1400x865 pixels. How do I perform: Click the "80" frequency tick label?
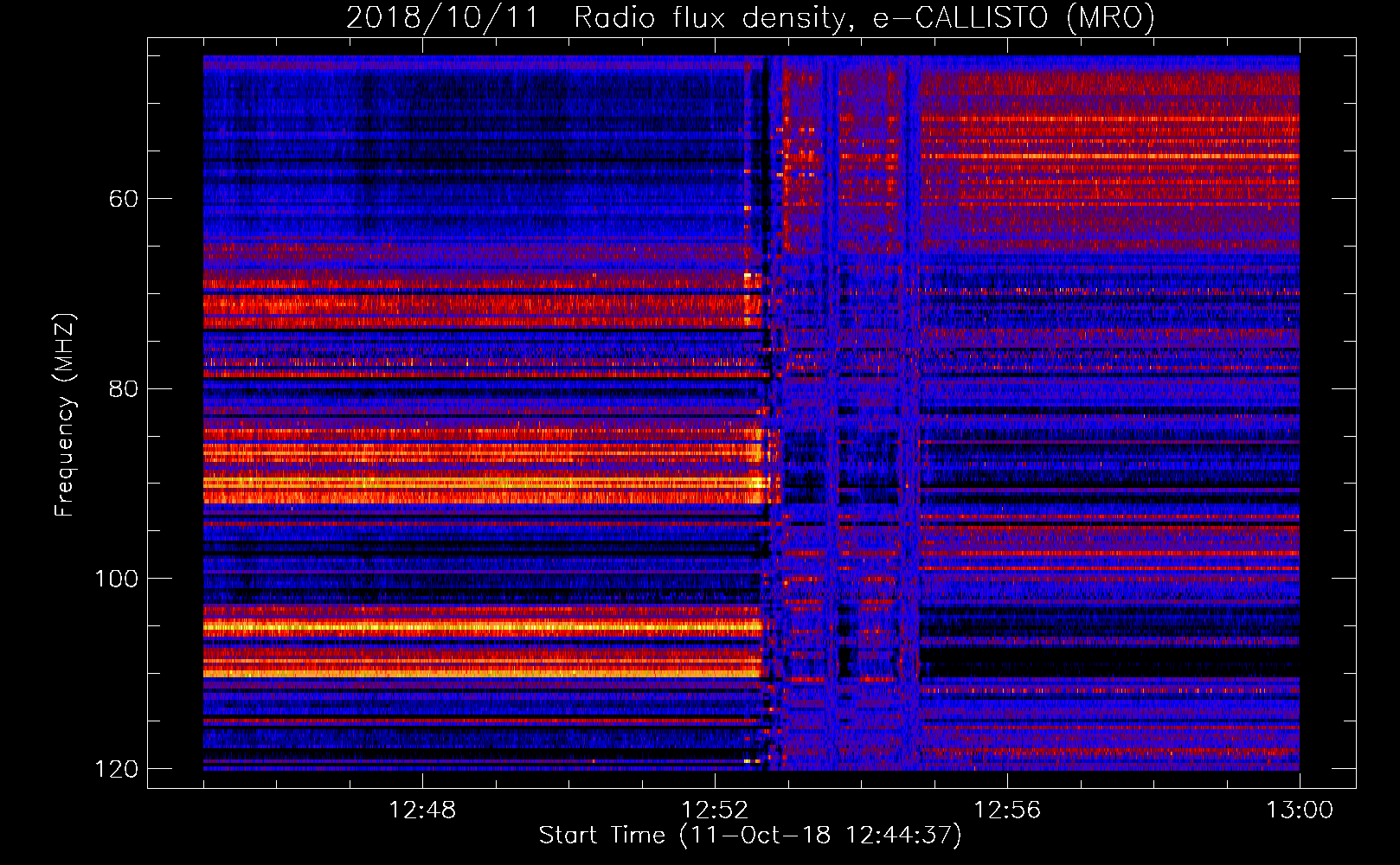tap(124, 388)
